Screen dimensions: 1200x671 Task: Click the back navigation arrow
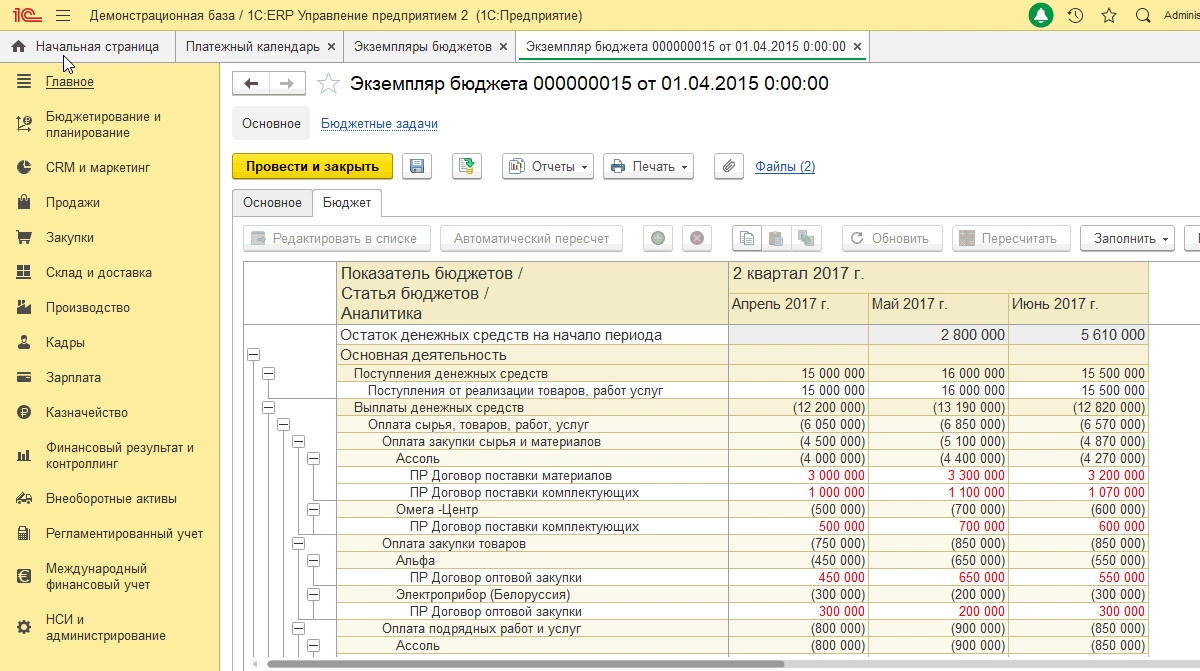coord(251,84)
